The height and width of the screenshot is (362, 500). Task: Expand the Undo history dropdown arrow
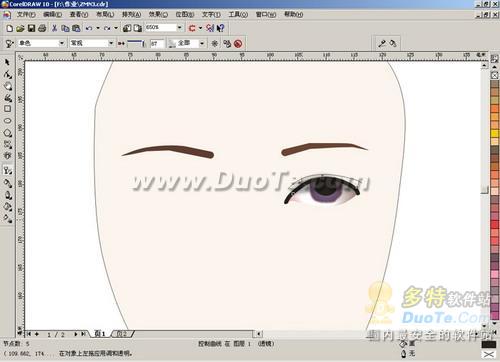(98, 28)
